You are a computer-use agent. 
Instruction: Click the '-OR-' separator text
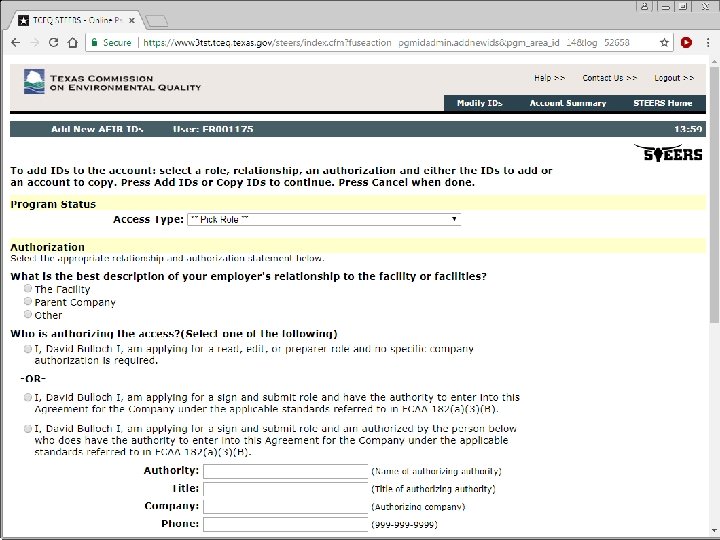pos(33,379)
